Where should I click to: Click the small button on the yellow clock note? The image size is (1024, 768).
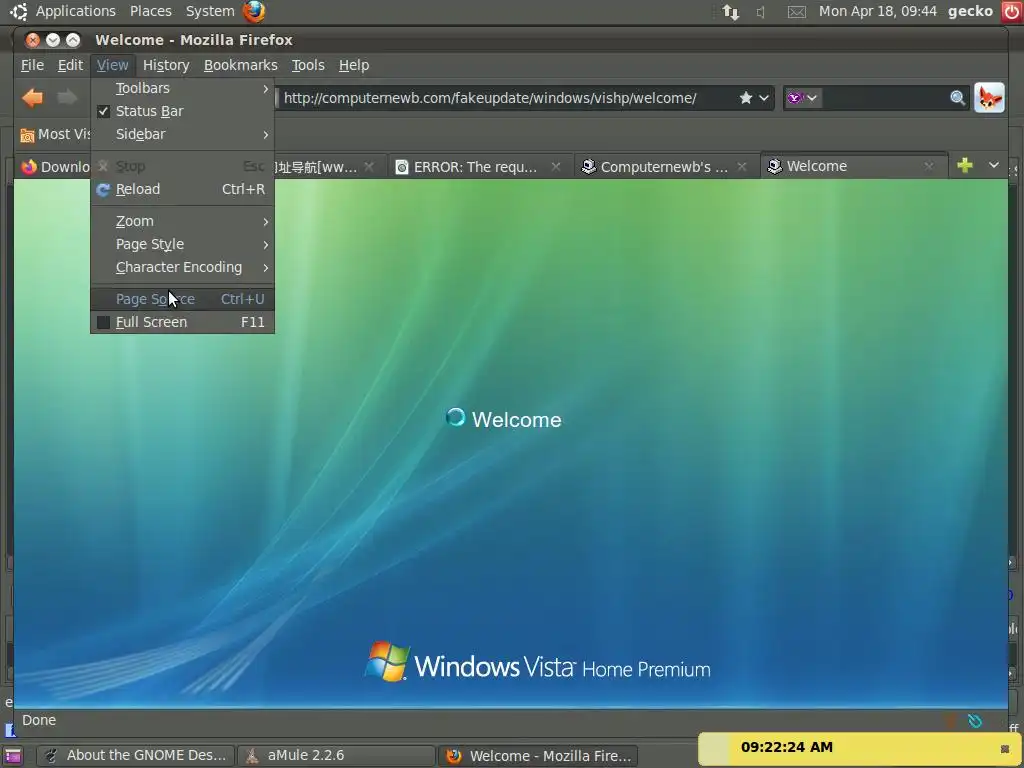pyautogui.click(x=1005, y=749)
